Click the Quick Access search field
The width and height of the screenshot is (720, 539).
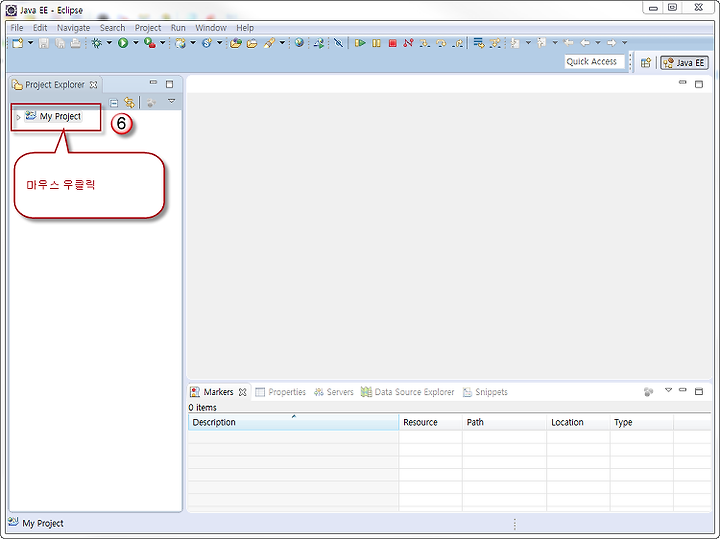point(595,62)
